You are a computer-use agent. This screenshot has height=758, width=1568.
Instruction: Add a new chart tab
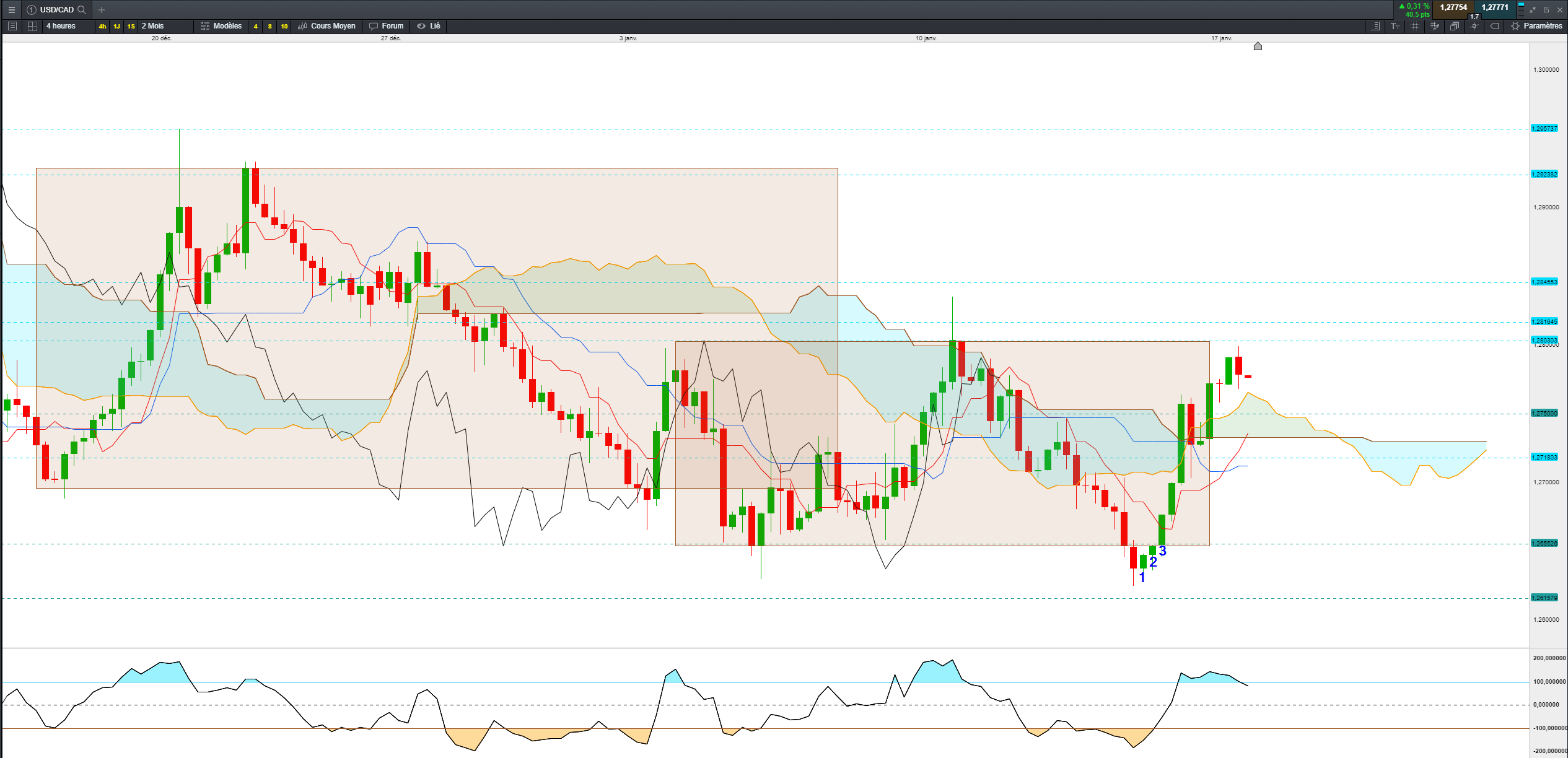point(102,9)
